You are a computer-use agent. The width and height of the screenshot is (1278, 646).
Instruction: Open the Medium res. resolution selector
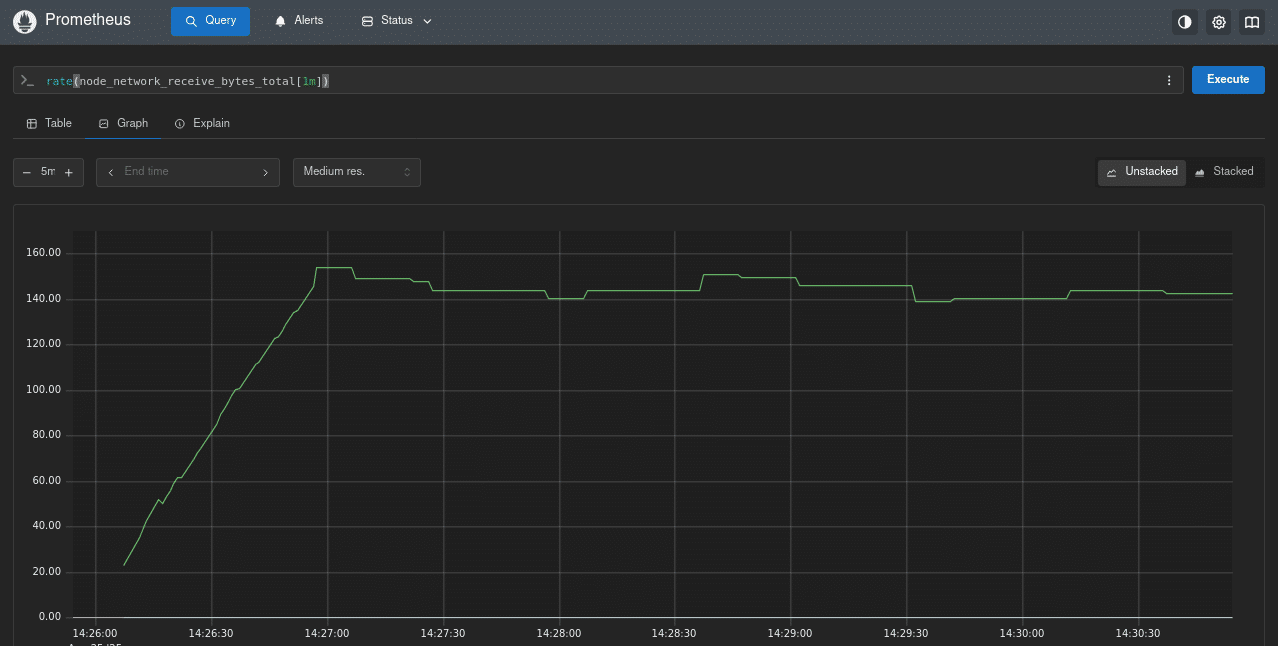click(x=356, y=171)
